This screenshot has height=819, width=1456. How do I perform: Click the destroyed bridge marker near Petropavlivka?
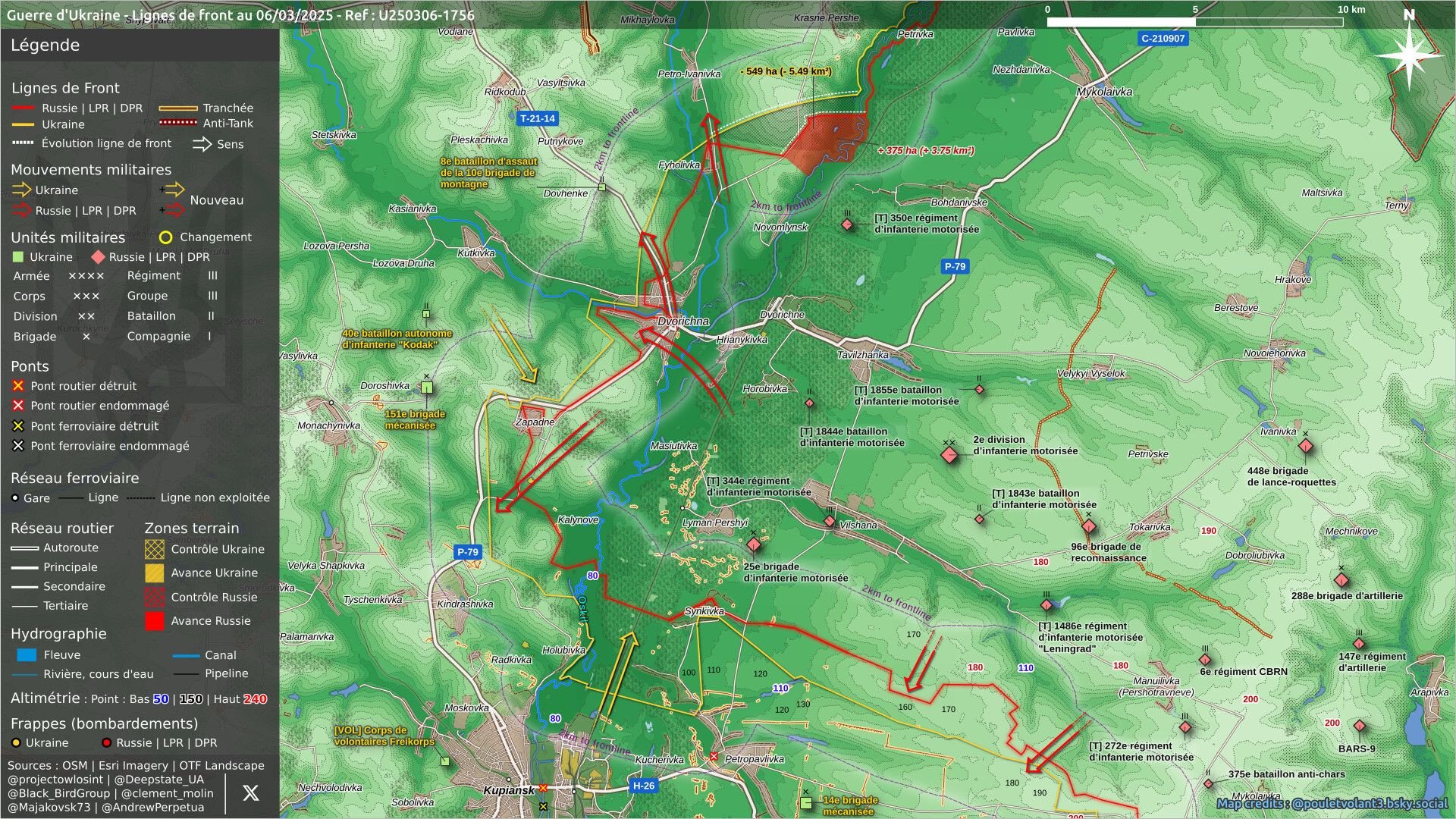(x=714, y=757)
